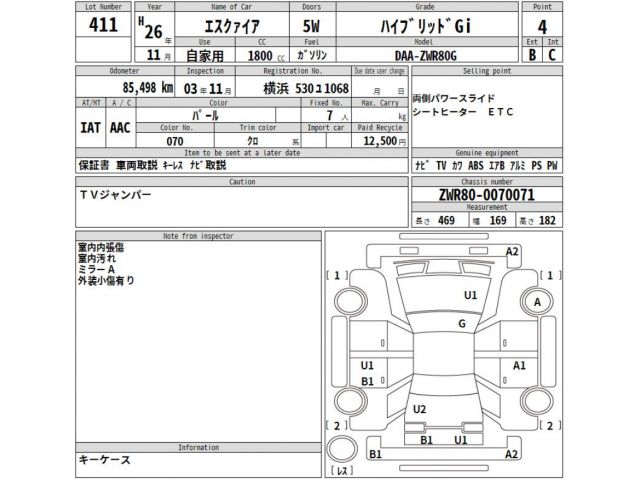Select the use value 自家用
The image size is (640, 480).
tap(205, 56)
